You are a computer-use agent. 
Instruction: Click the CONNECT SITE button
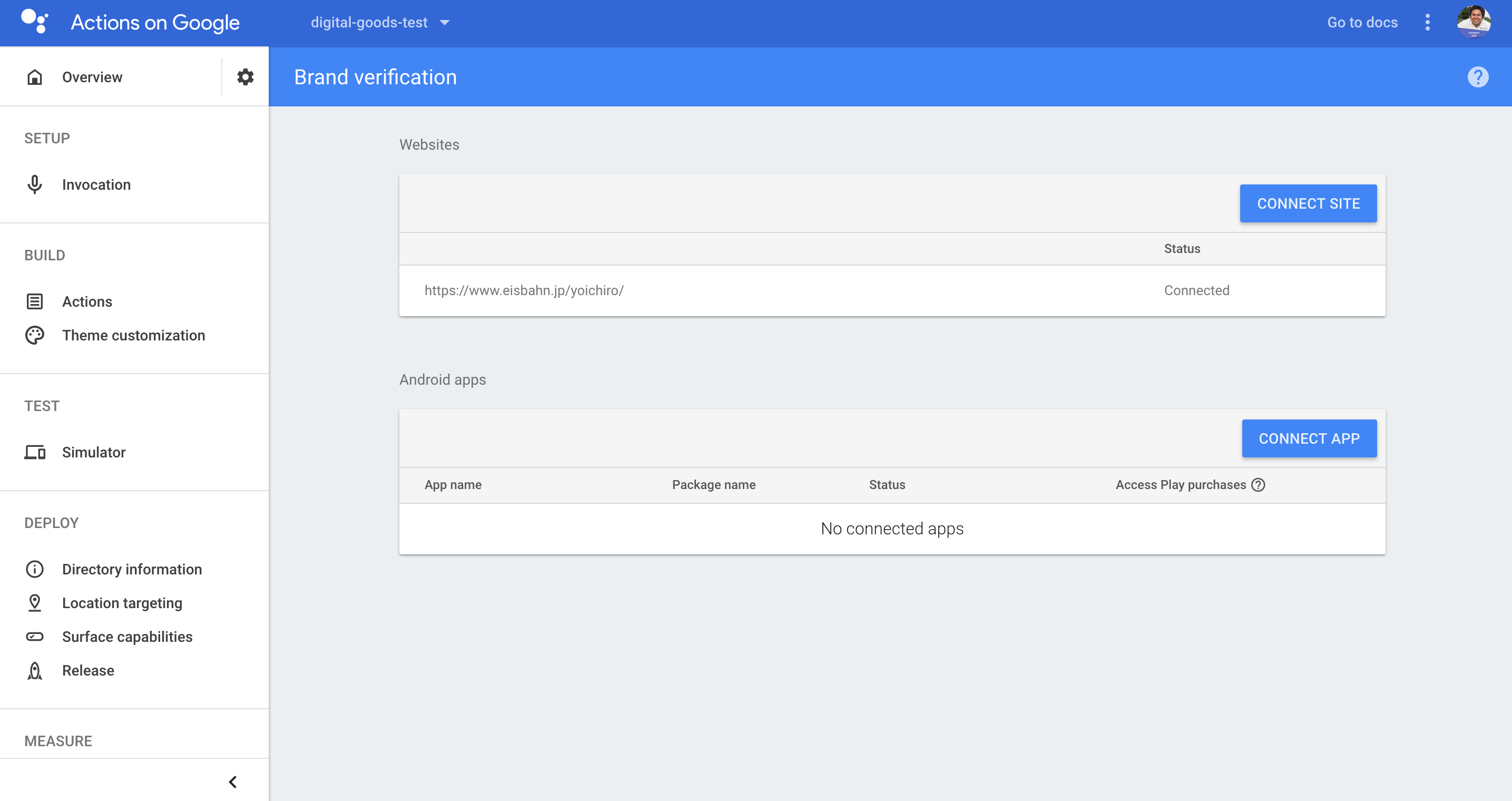[x=1308, y=204]
